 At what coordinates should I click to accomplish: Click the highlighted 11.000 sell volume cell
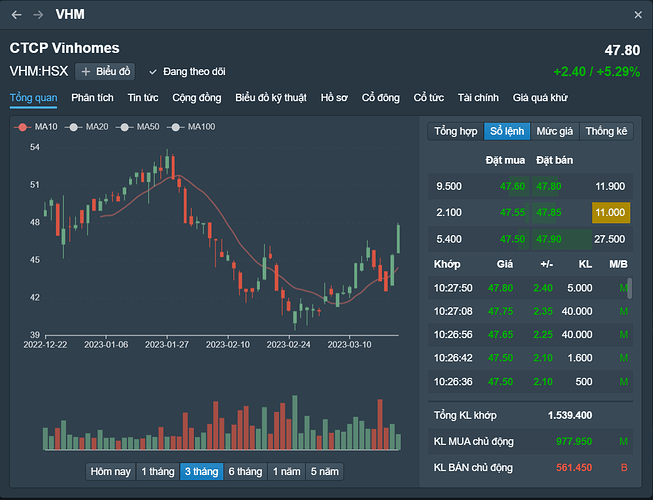pos(609,212)
